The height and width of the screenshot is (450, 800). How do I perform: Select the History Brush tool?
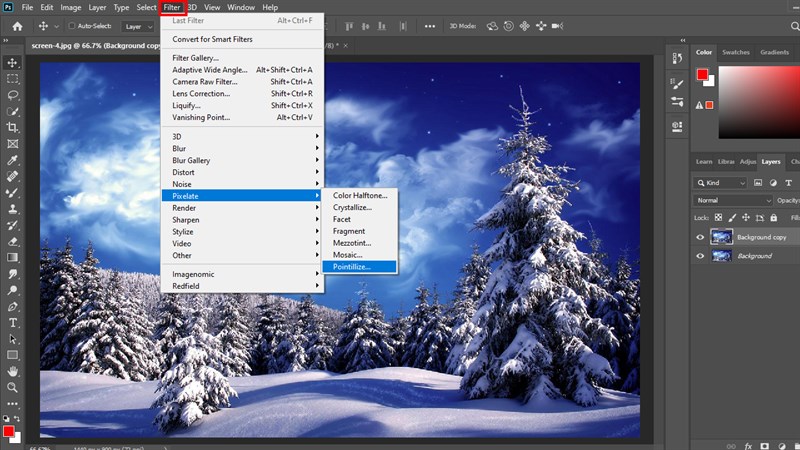[12, 226]
